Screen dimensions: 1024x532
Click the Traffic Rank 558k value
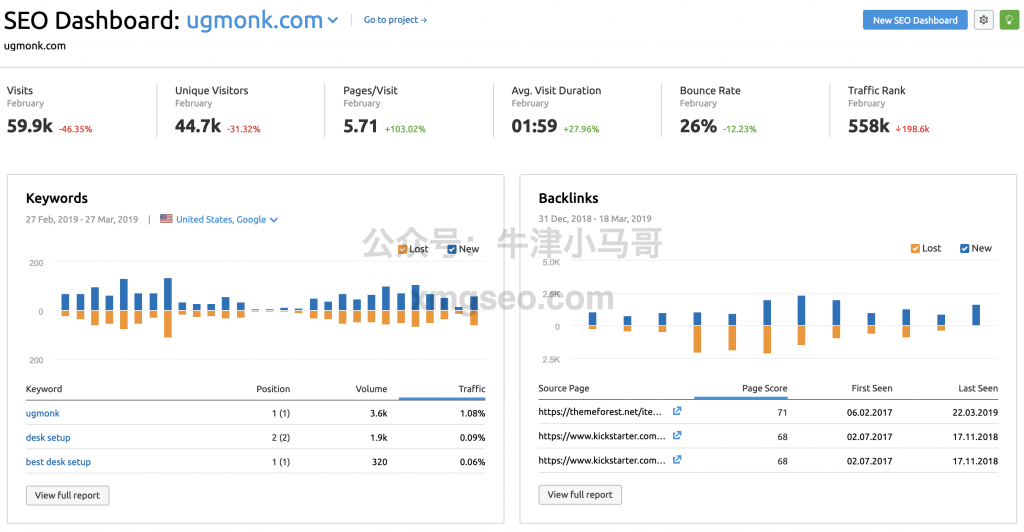(869, 126)
